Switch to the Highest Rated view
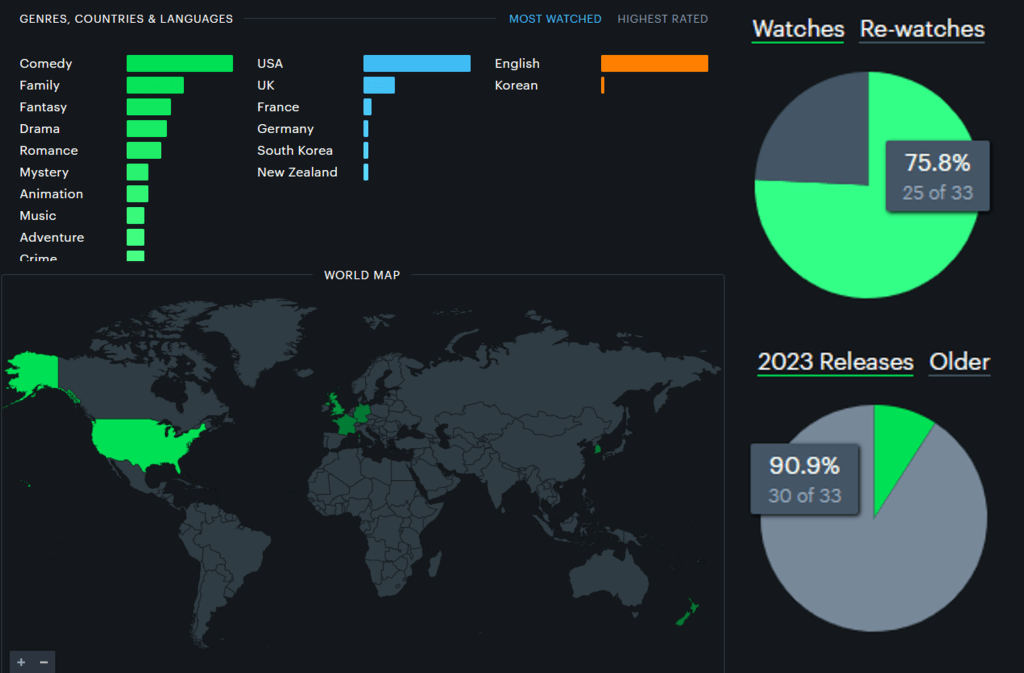 [x=662, y=19]
